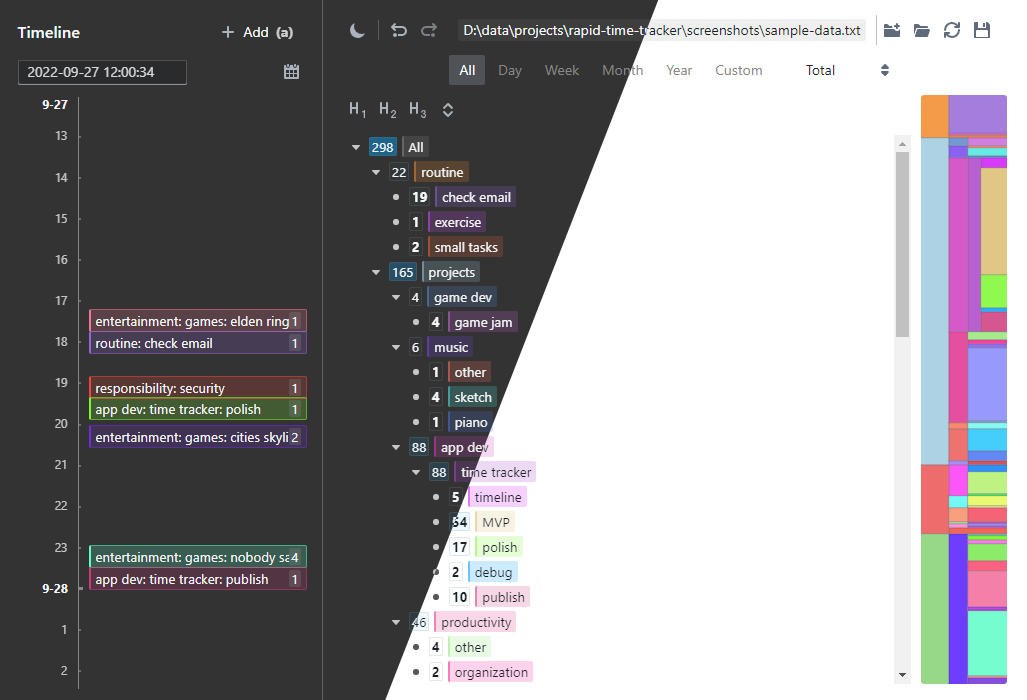Viewport: 1027px width, 700px height.
Task: Open the elden ring timeline entry
Action: click(198, 321)
